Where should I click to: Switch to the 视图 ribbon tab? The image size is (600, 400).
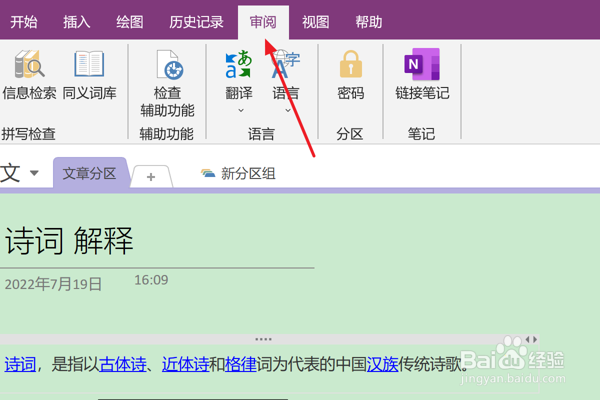[316, 22]
